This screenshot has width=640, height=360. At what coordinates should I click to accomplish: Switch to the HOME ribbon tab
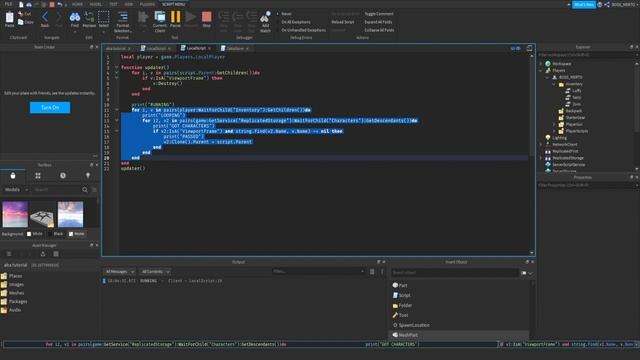click(77, 4)
